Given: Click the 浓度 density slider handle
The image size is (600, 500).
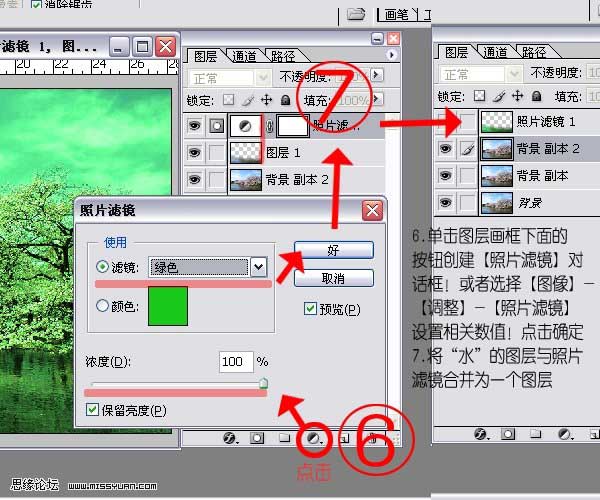Looking at the screenshot, I should pos(263,383).
